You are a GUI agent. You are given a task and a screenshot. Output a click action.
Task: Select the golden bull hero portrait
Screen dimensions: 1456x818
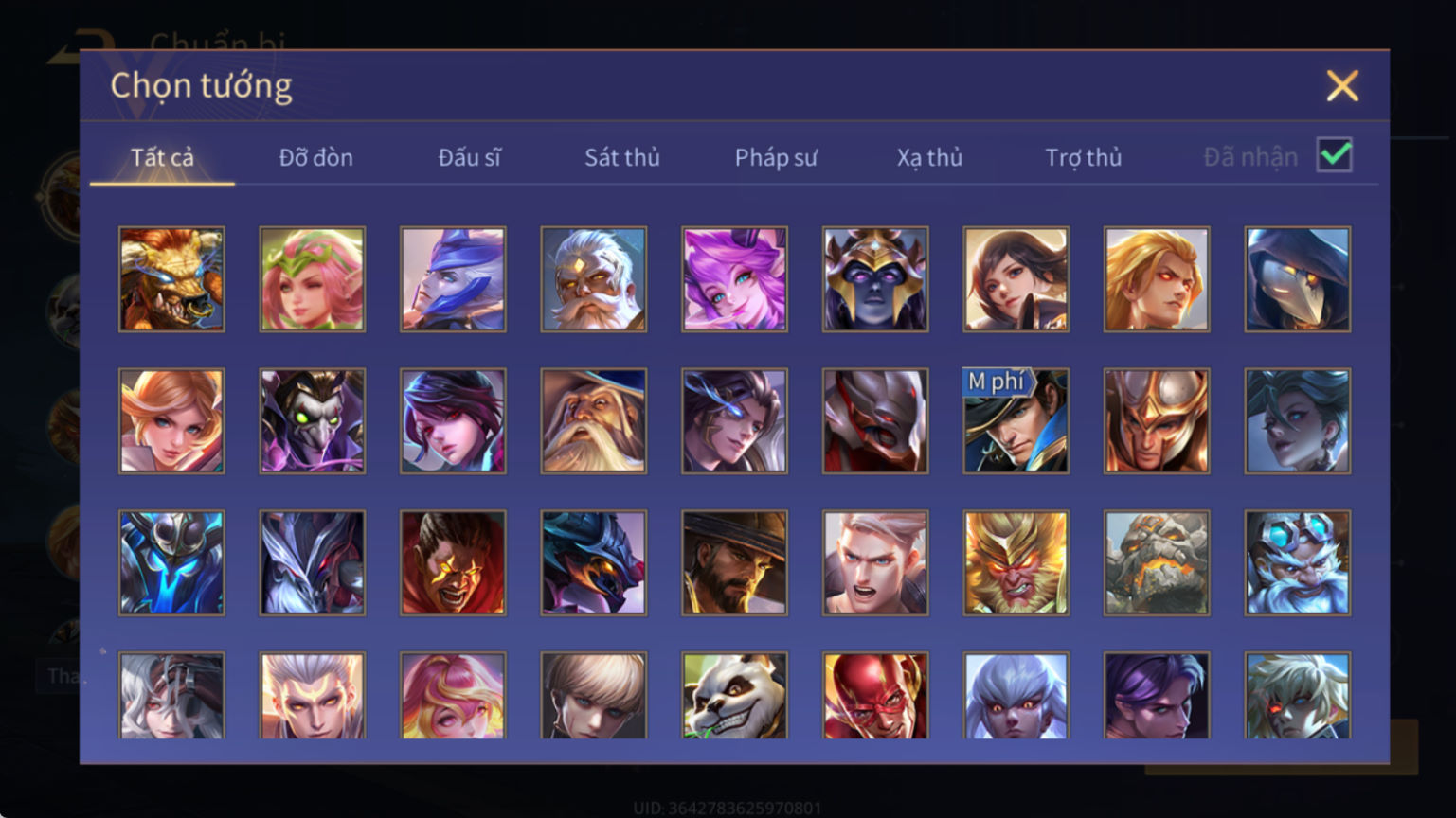tap(171, 279)
